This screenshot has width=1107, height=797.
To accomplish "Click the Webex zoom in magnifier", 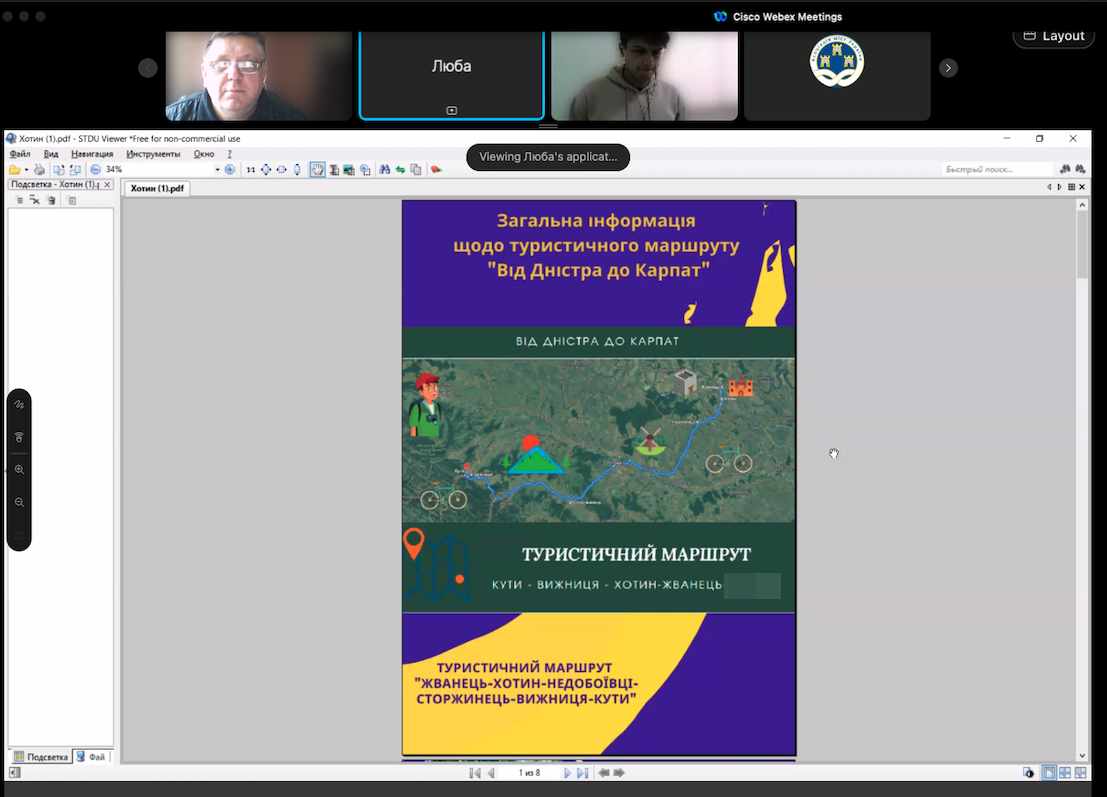I will pos(19,470).
